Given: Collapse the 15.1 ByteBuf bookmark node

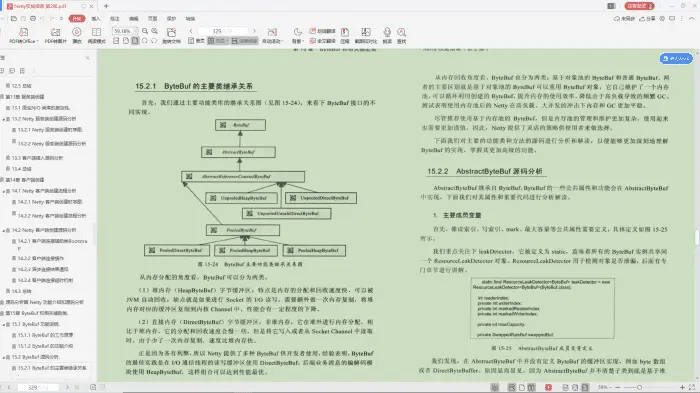Looking at the screenshot, I should pos(4,325).
